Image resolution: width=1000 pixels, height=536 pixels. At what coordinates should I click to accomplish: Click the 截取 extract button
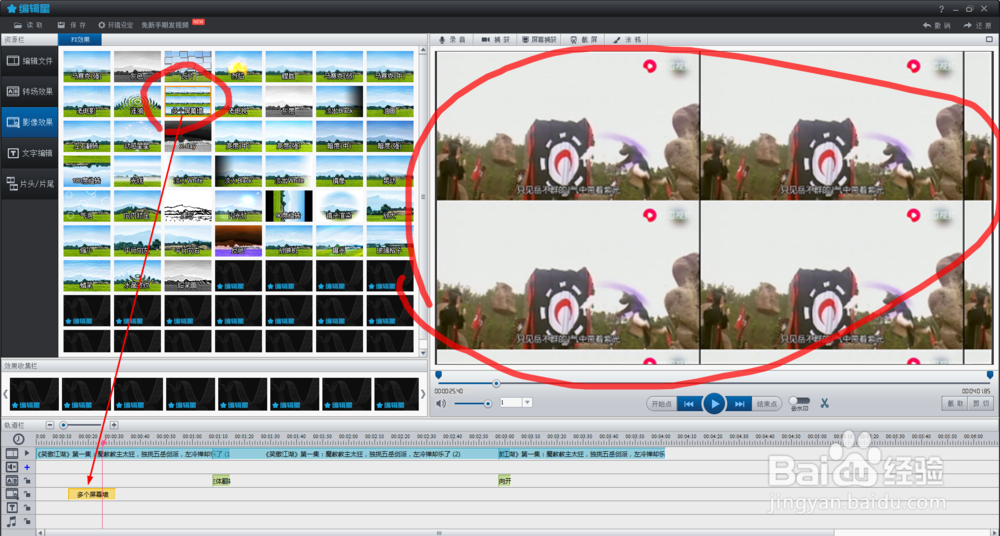pyautogui.click(x=954, y=404)
